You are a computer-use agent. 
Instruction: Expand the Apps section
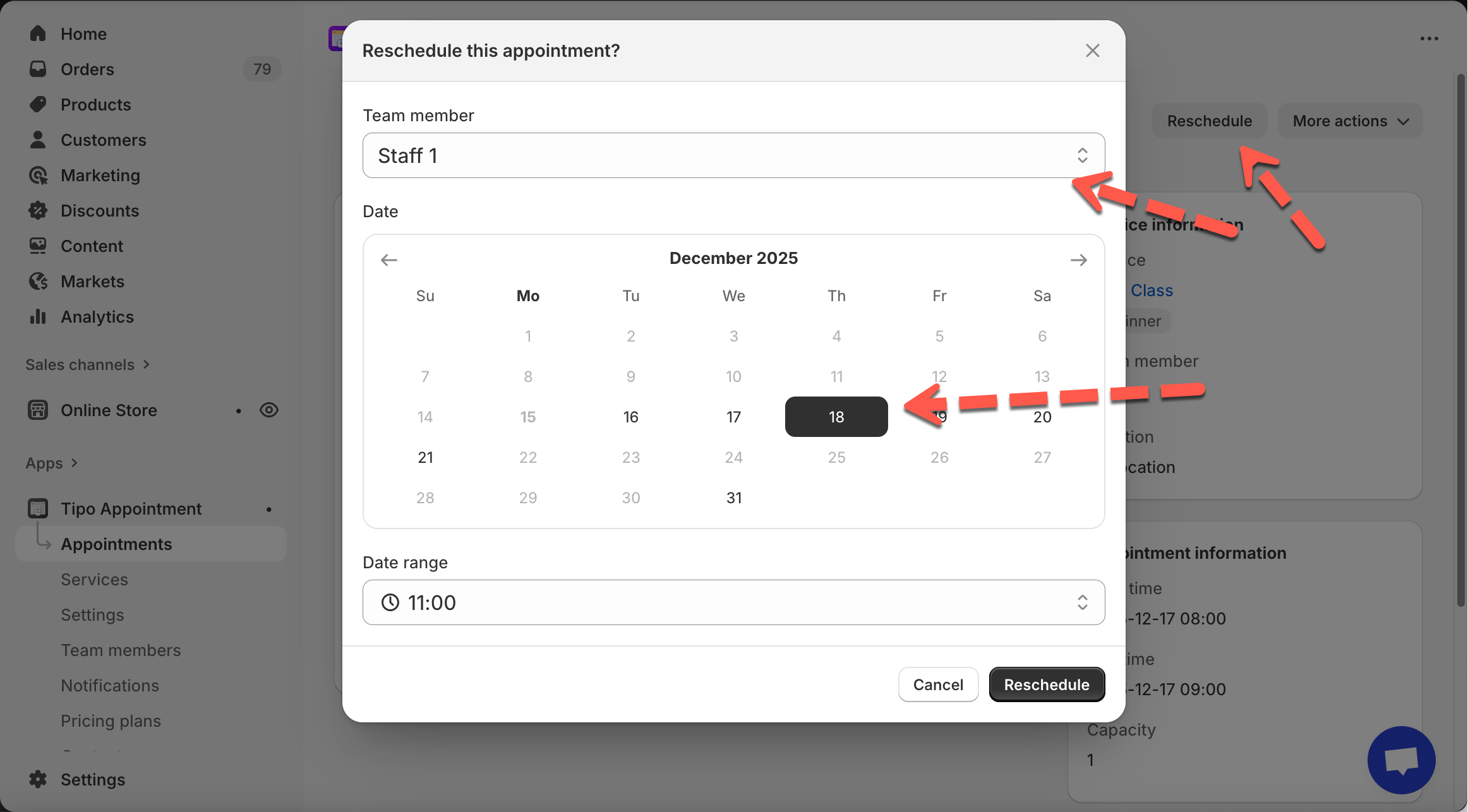[52, 463]
